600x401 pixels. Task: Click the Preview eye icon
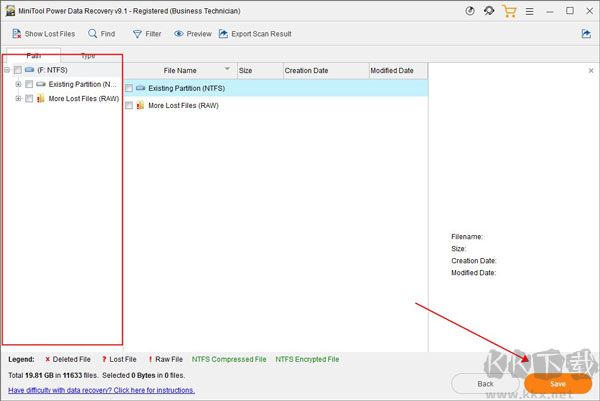pos(178,34)
